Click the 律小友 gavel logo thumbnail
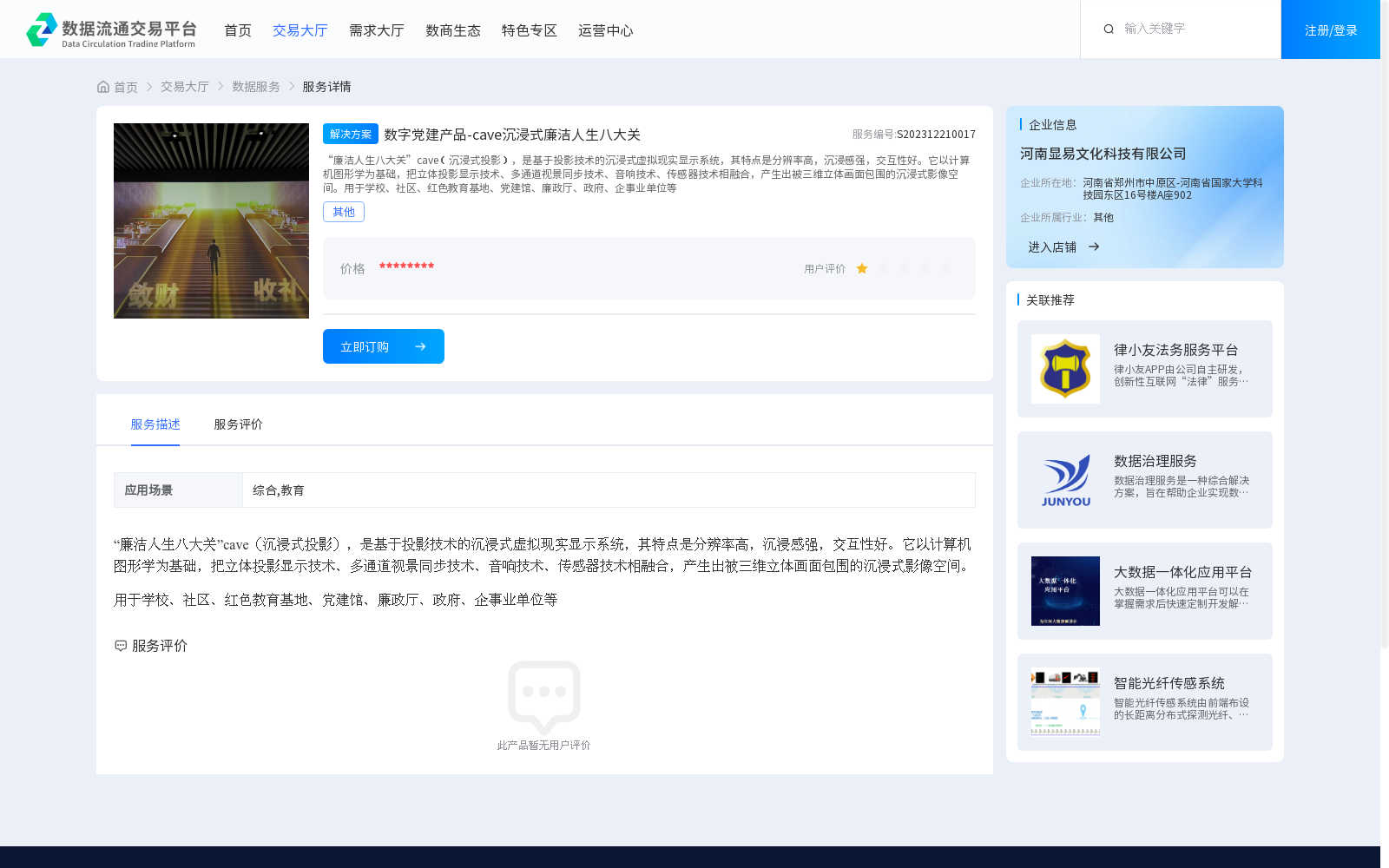The height and width of the screenshot is (868, 1389). tap(1065, 369)
